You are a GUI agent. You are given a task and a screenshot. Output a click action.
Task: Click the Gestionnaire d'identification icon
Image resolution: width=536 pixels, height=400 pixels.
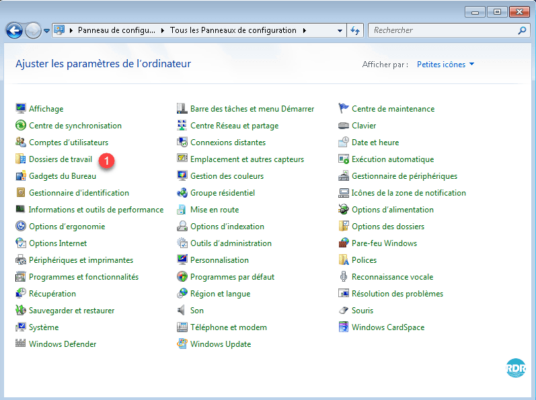(21, 192)
